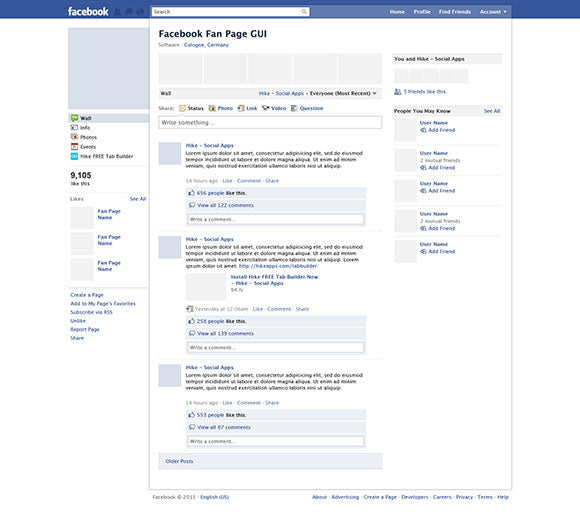Screen dimensions: 580x521
Task: Click the Wall icon in left sidebar
Action: click(x=74, y=118)
